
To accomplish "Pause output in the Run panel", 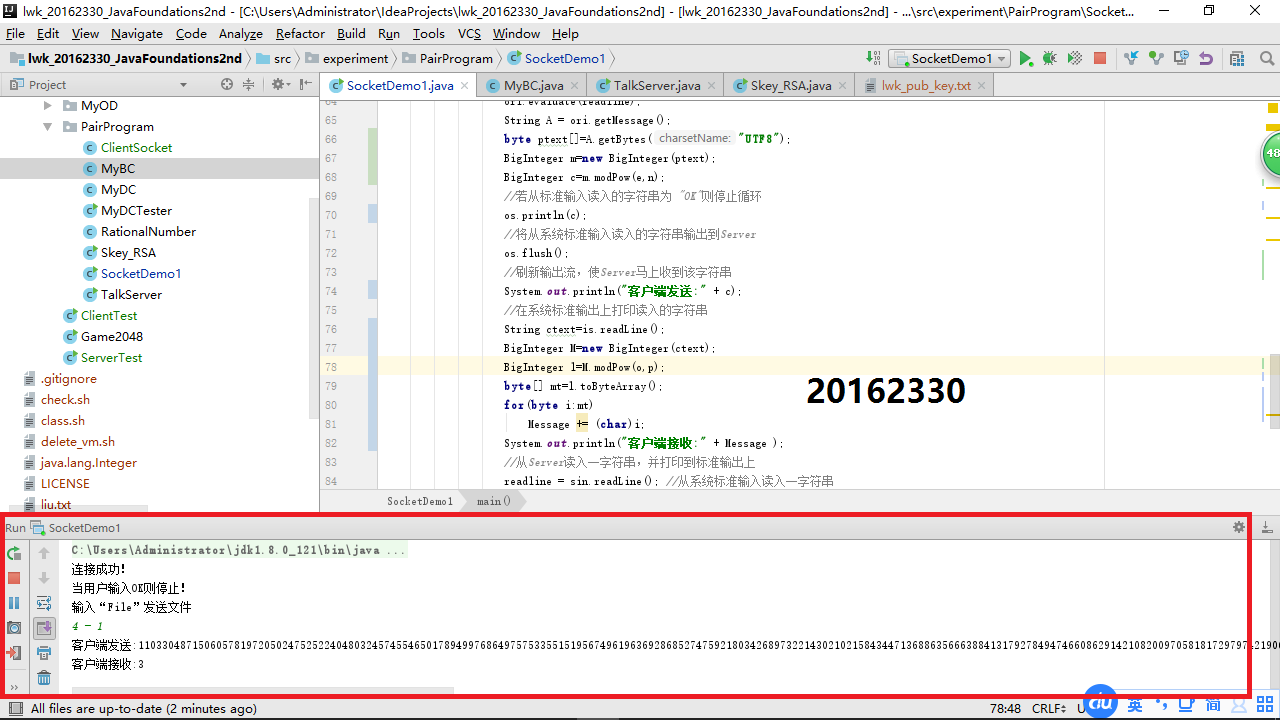I will click(14, 603).
